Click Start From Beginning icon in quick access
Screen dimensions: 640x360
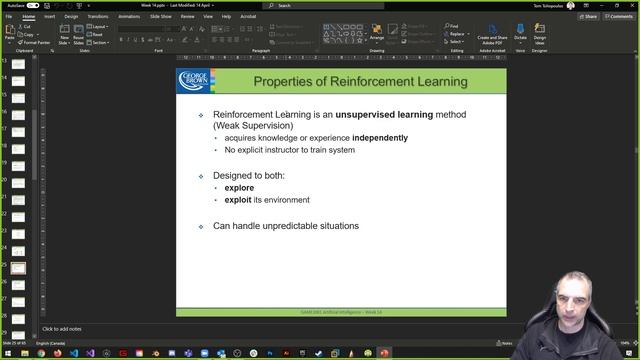click(x=79, y=6)
